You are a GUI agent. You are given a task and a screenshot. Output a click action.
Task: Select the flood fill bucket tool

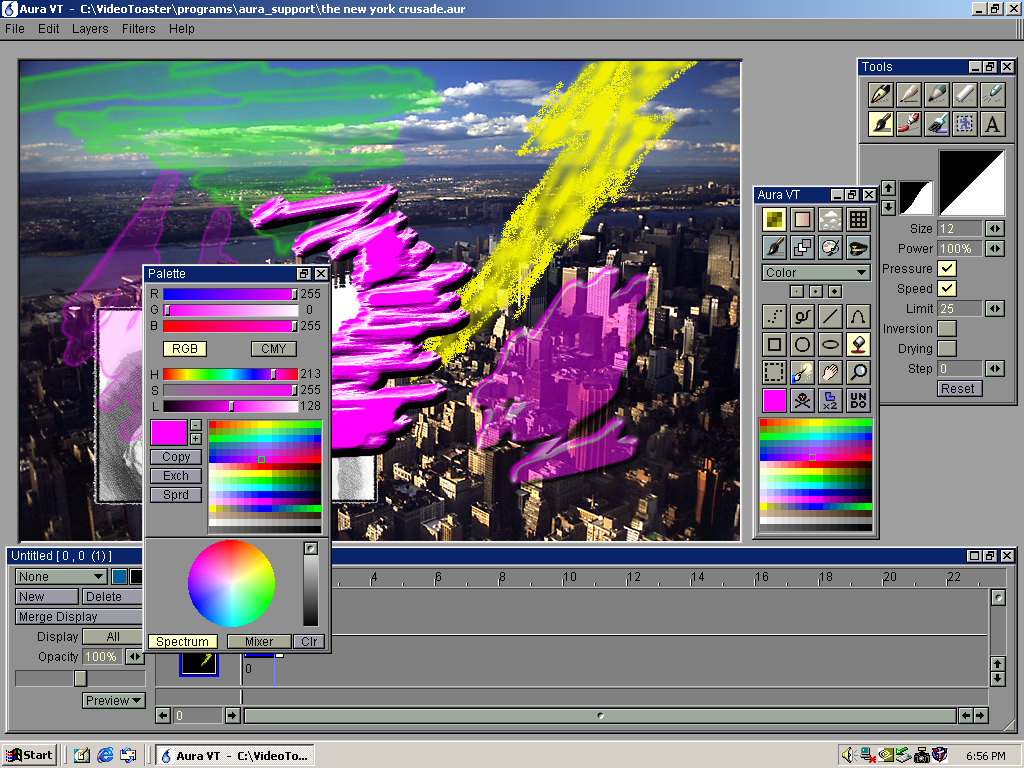tap(858, 344)
